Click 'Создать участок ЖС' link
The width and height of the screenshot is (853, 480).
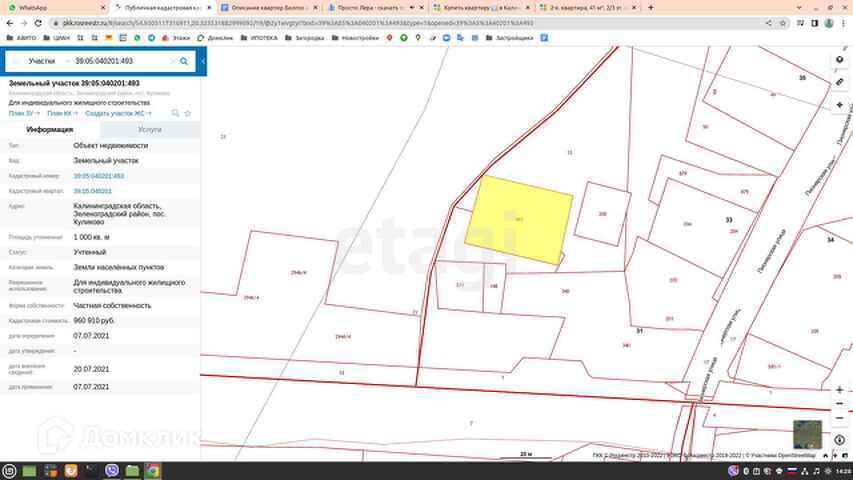click(118, 113)
